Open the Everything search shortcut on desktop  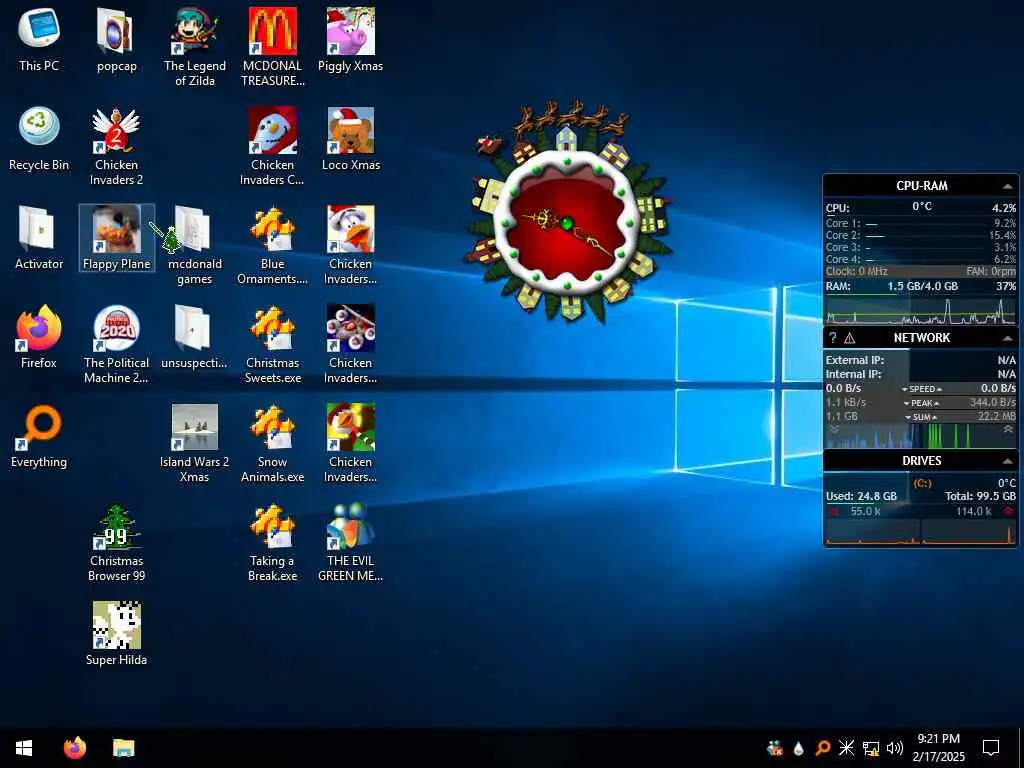pyautogui.click(x=39, y=437)
